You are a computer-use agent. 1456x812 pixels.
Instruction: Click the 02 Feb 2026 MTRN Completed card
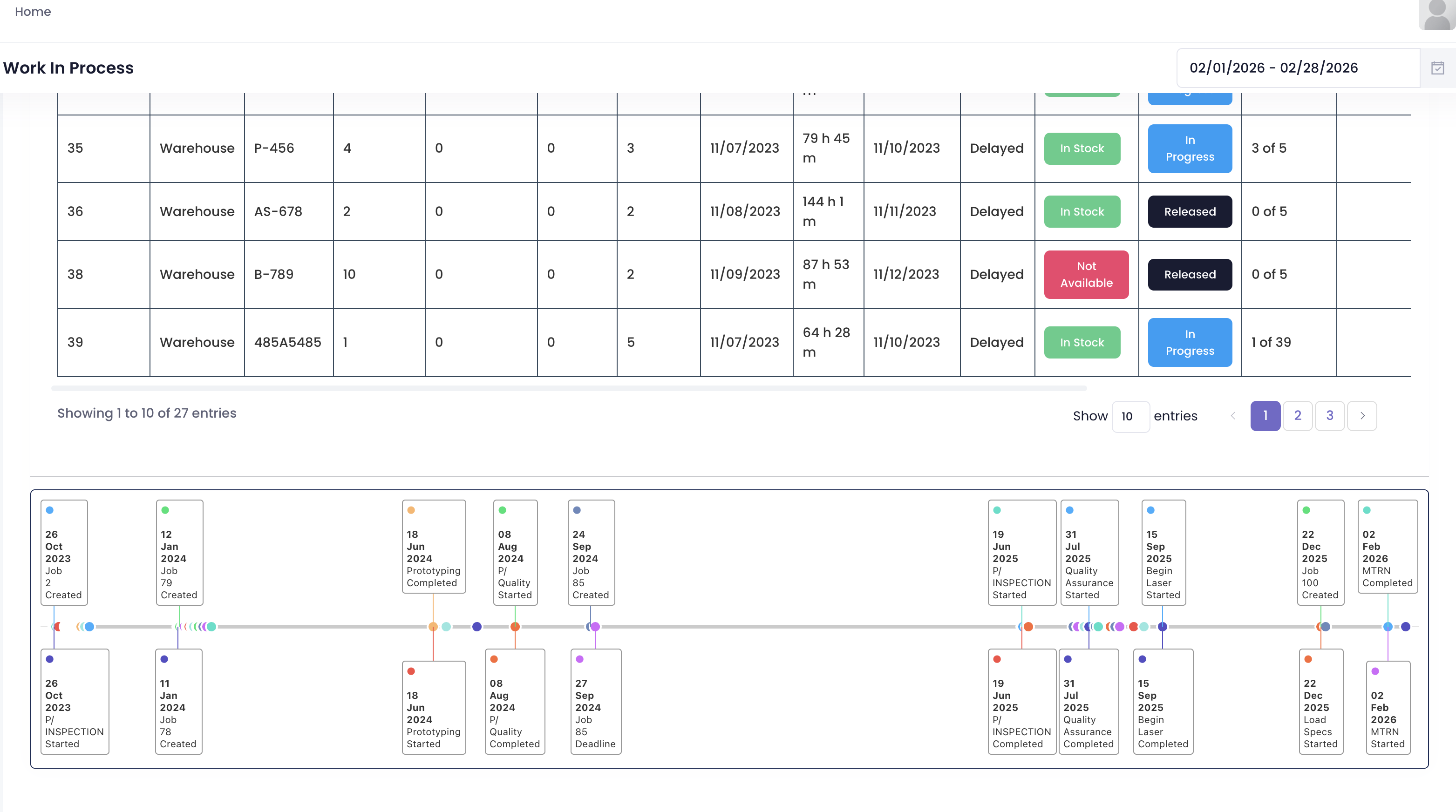click(1387, 547)
